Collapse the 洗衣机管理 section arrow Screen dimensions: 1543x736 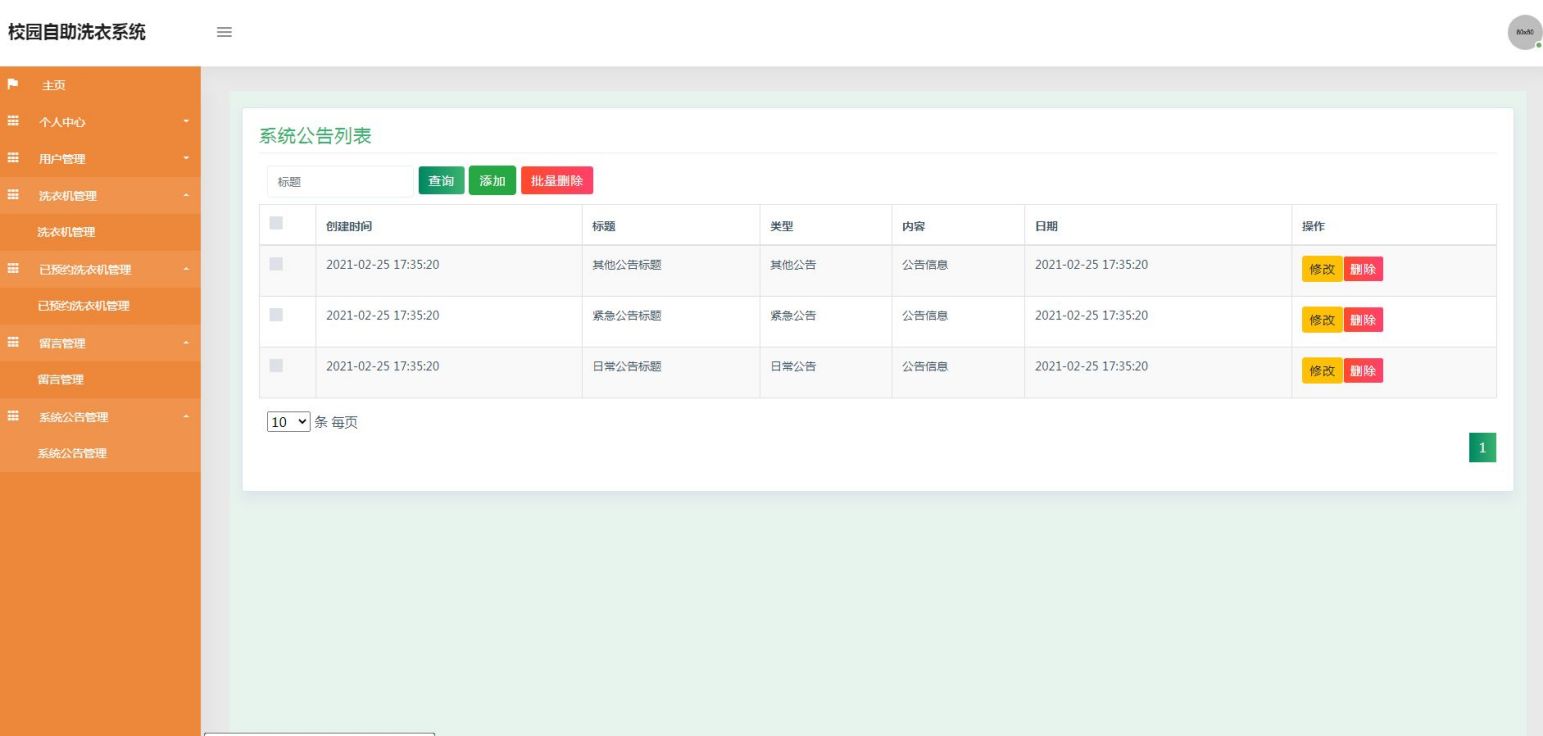[185, 195]
